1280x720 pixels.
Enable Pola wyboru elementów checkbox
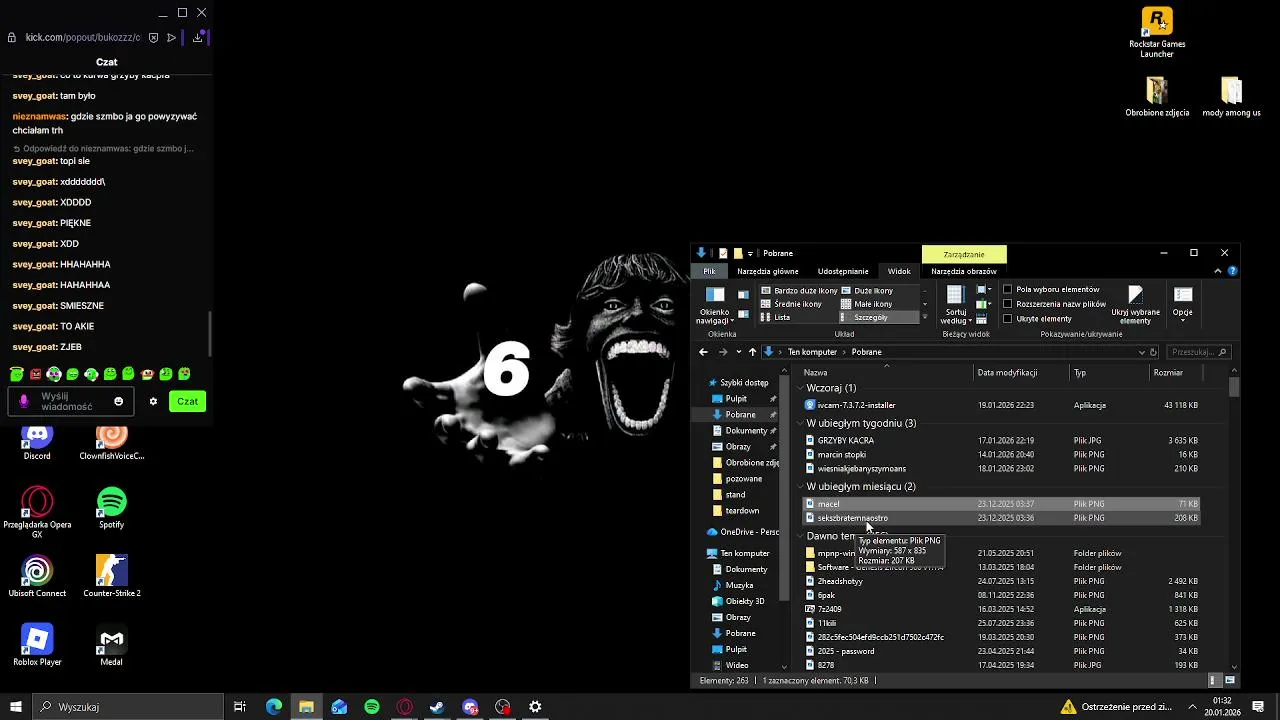[1007, 290]
